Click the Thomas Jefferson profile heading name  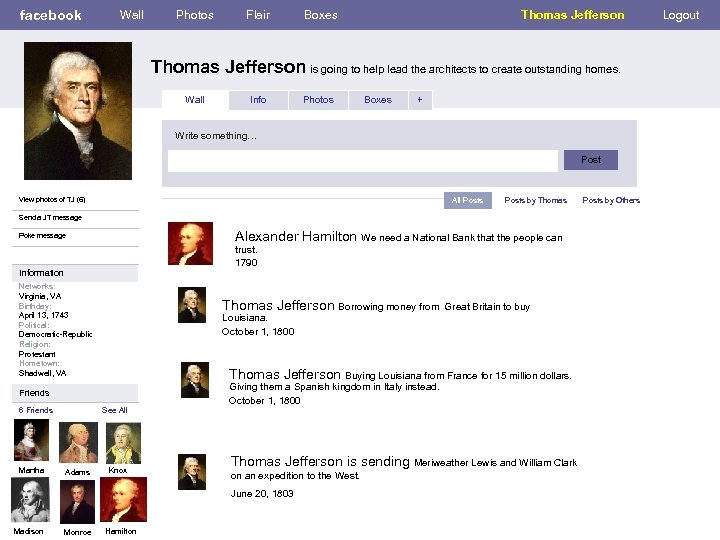point(228,67)
